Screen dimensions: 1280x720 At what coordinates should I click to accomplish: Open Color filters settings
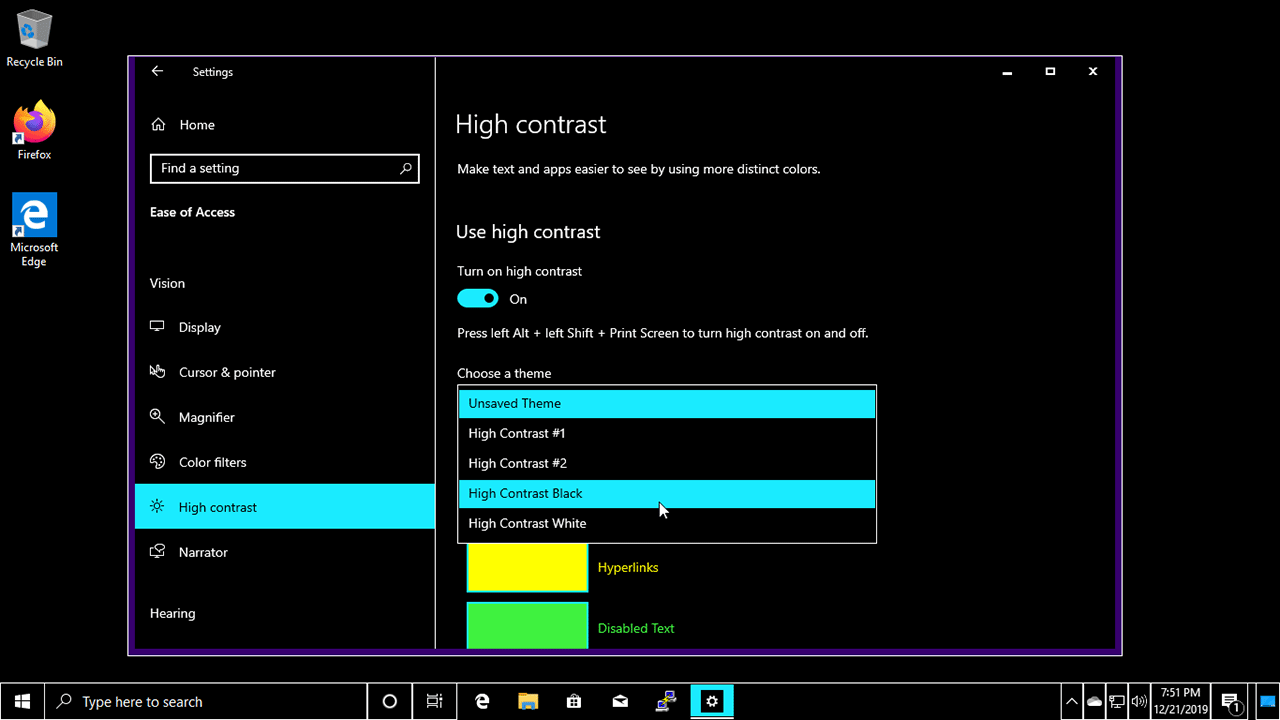pos(285,462)
